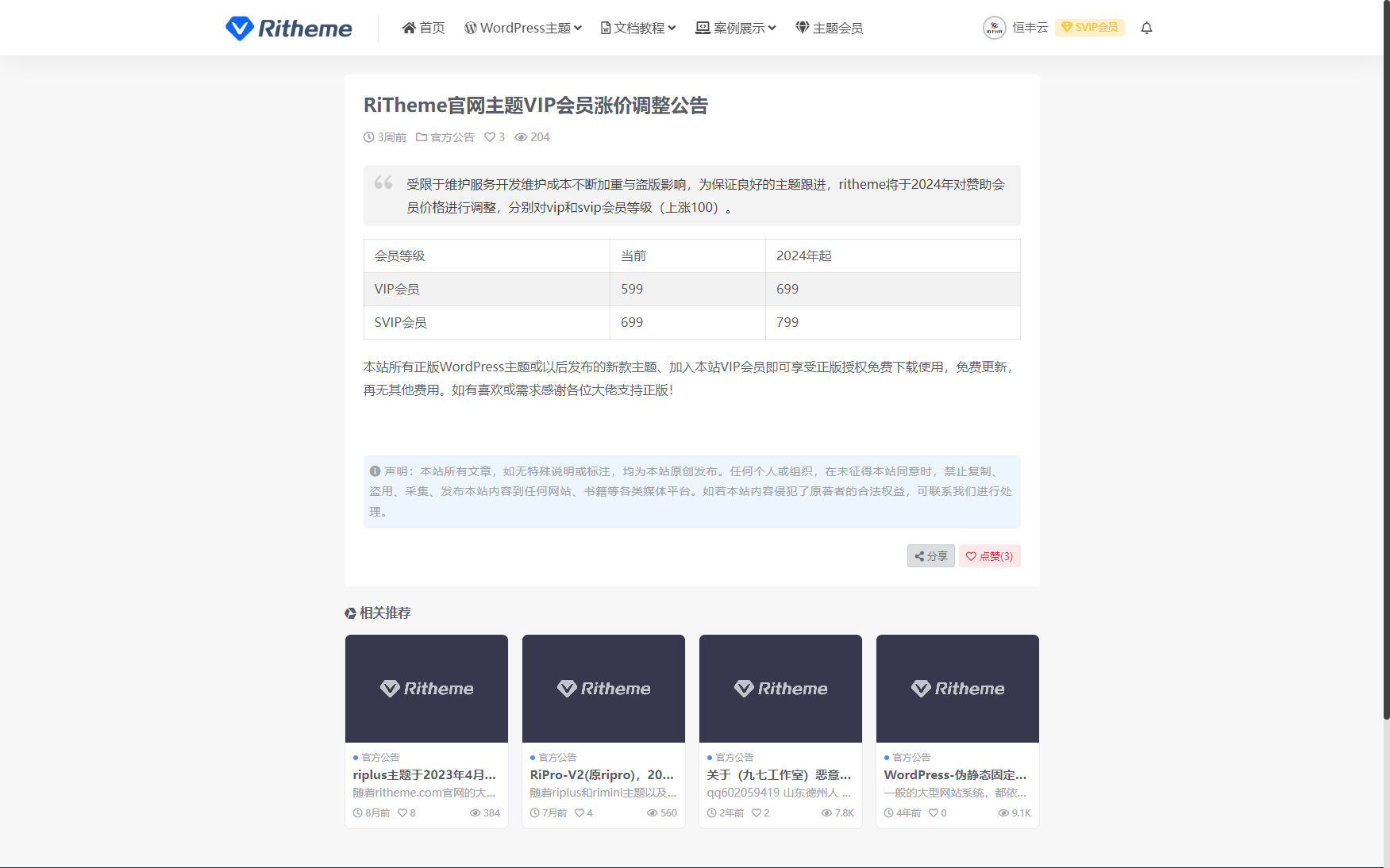
Task: Click the heart like count near the title
Action: 495,137
